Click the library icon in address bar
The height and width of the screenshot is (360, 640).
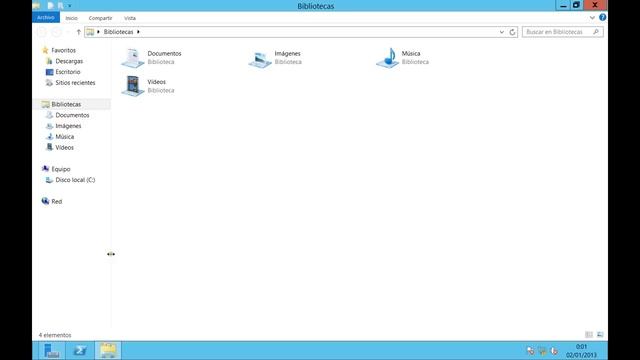pos(90,32)
